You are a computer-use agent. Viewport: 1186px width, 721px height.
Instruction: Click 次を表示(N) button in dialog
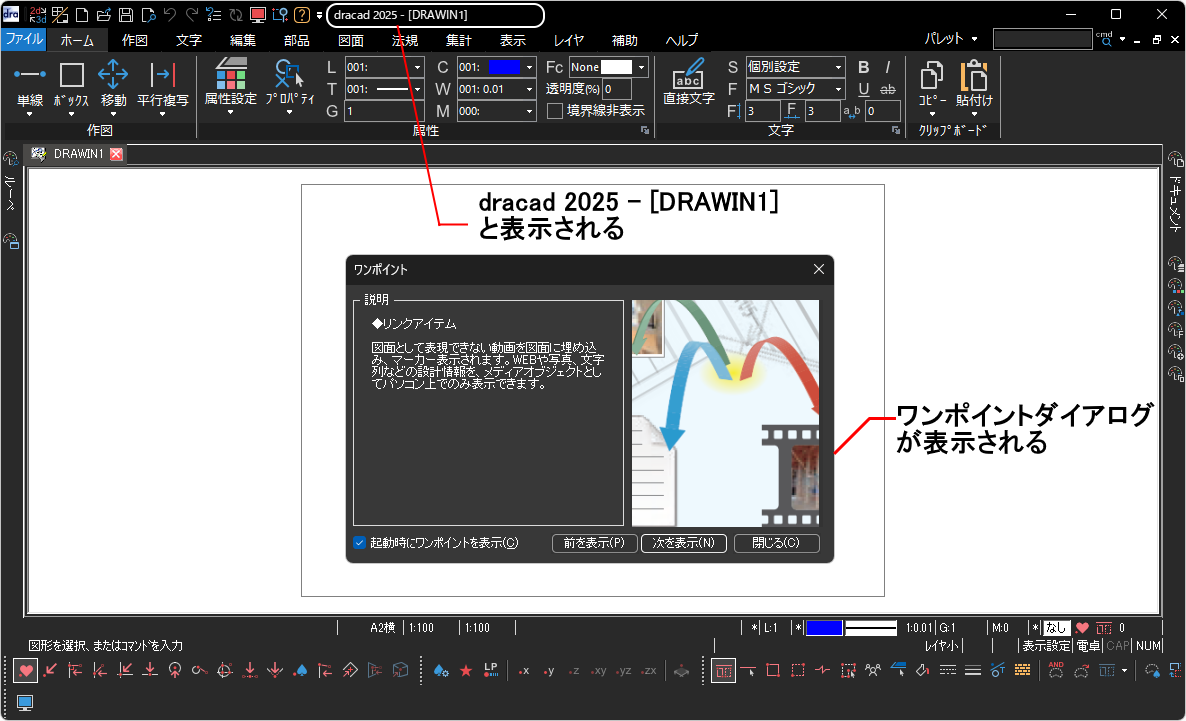coord(684,543)
